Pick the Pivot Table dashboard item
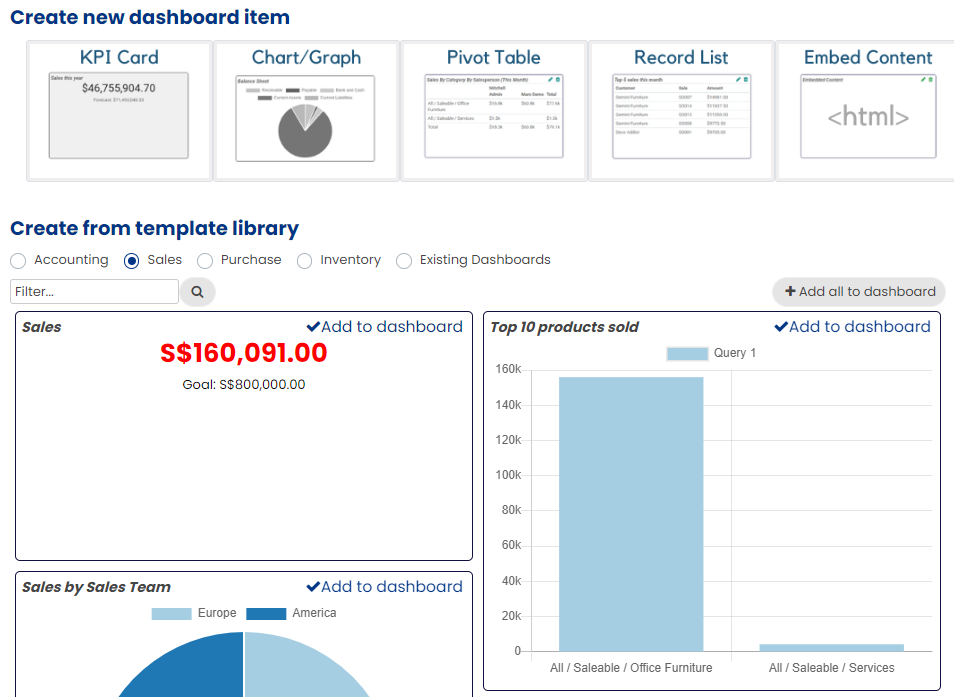The image size is (954, 697). point(493,111)
